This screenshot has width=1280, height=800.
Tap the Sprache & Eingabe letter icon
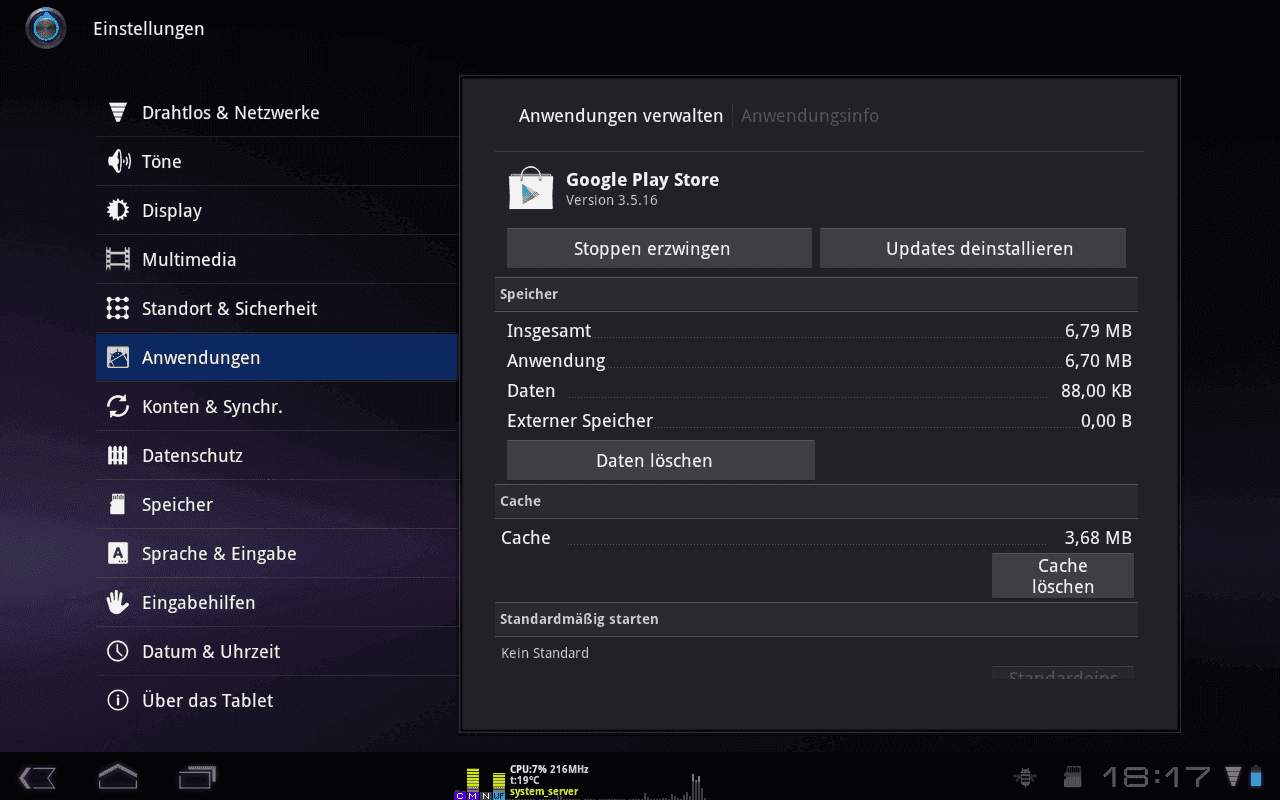pyautogui.click(x=118, y=553)
